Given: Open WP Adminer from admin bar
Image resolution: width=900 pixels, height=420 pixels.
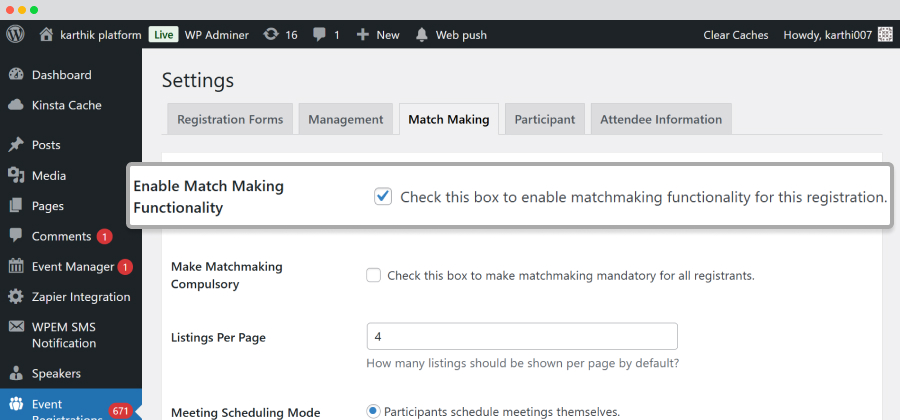Looking at the screenshot, I should click(x=216, y=35).
